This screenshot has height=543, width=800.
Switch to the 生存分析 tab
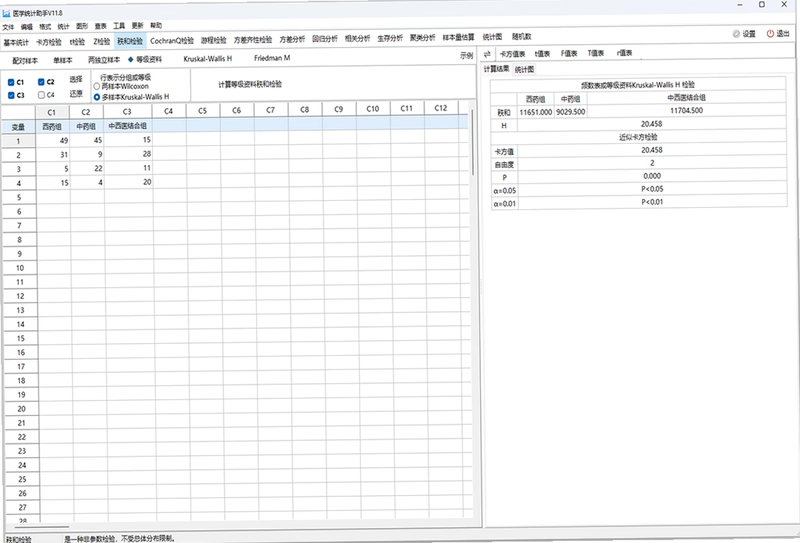[x=390, y=38]
